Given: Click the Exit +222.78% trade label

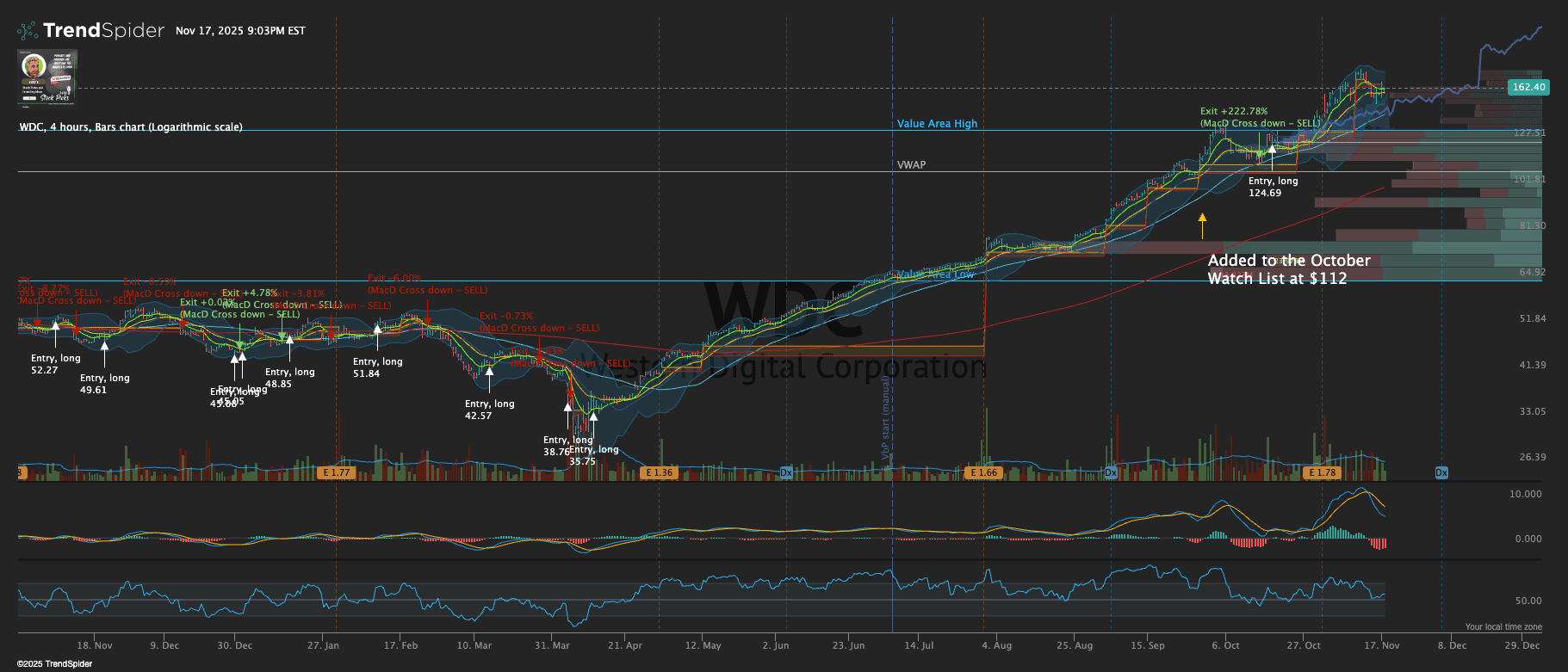Looking at the screenshot, I should (1234, 111).
